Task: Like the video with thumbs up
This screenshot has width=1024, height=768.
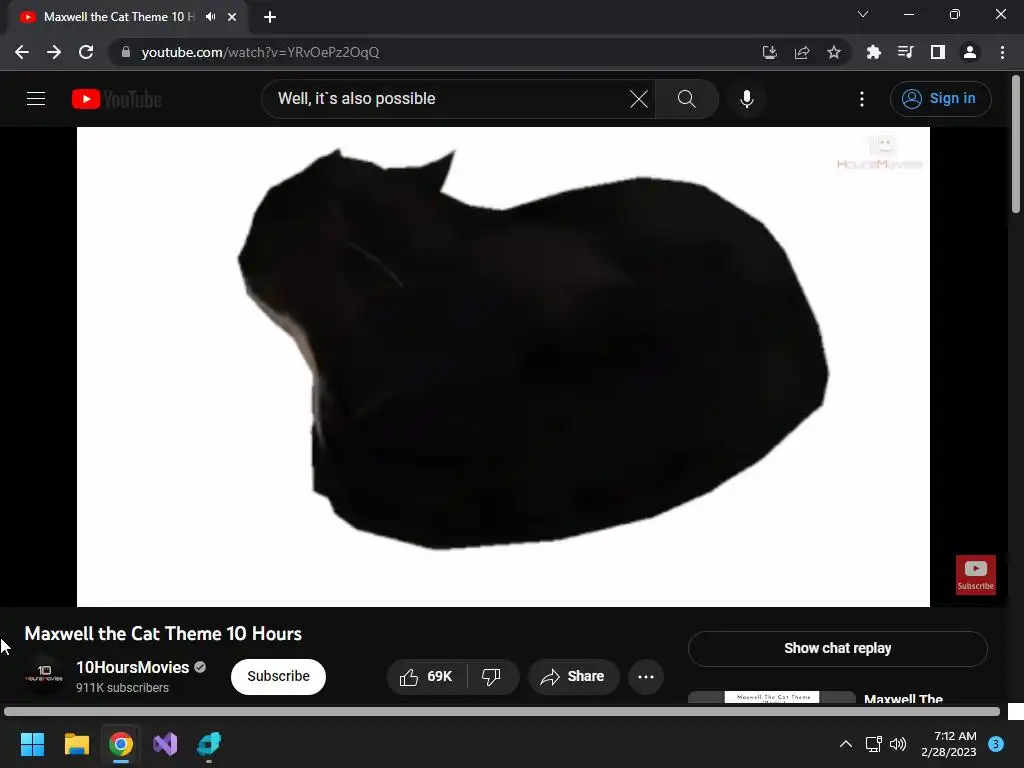Action: (x=427, y=677)
